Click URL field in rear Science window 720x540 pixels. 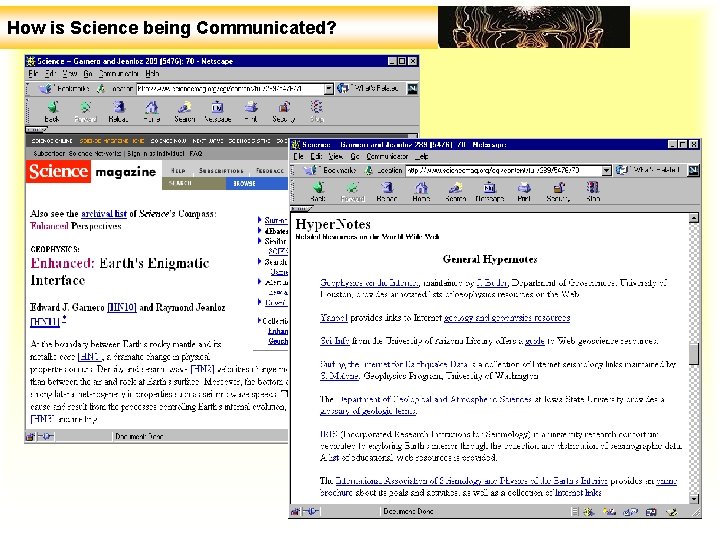[230, 89]
